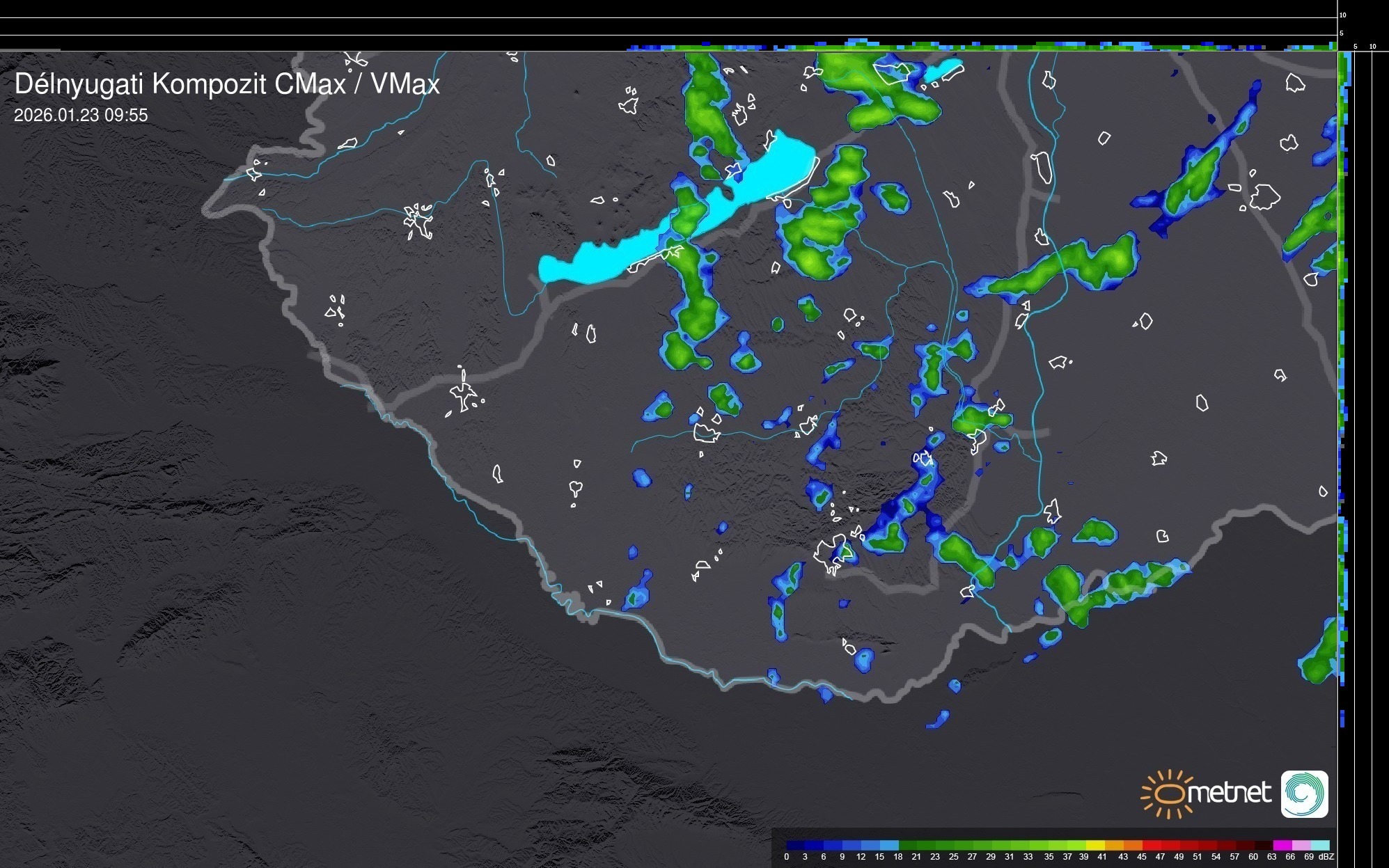The height and width of the screenshot is (868, 1389).
Task: Choose the dark green 18 dBZ swatch
Action: coord(908,845)
